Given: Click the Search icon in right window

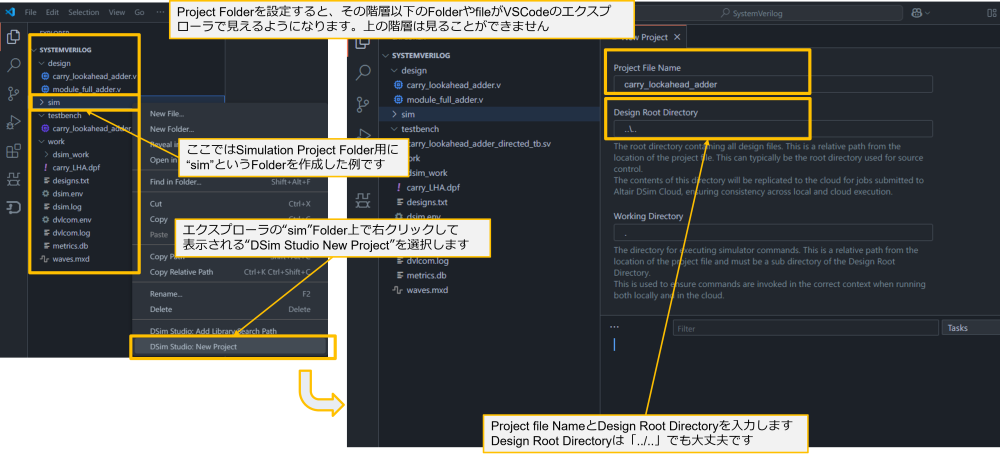Looking at the screenshot, I should coord(363,72).
